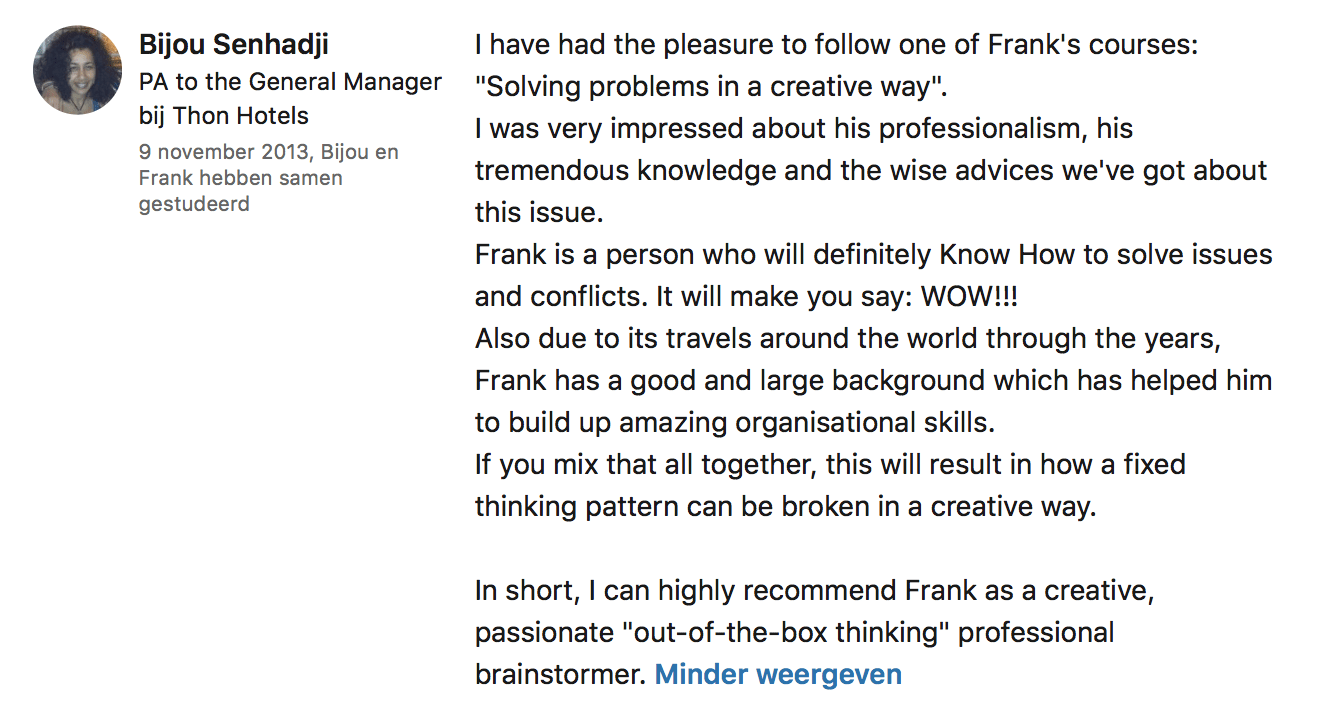Click Bijou Senhadji's profile photo
Image resolution: width=1322 pixels, height=706 pixels.
click(78, 70)
